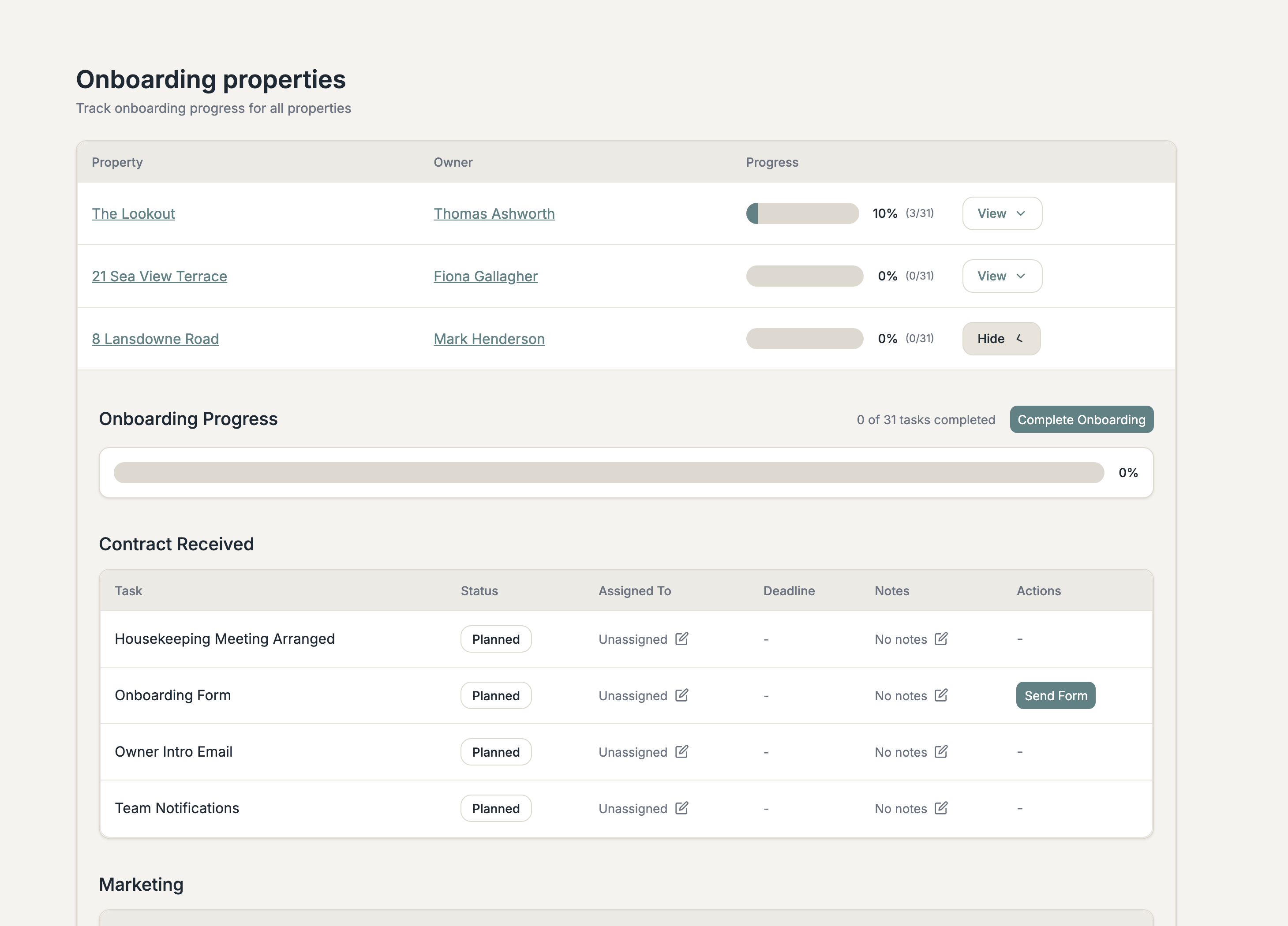The width and height of the screenshot is (1288, 926).
Task: Open Fiona Gallagher owner profile
Action: coord(486,276)
